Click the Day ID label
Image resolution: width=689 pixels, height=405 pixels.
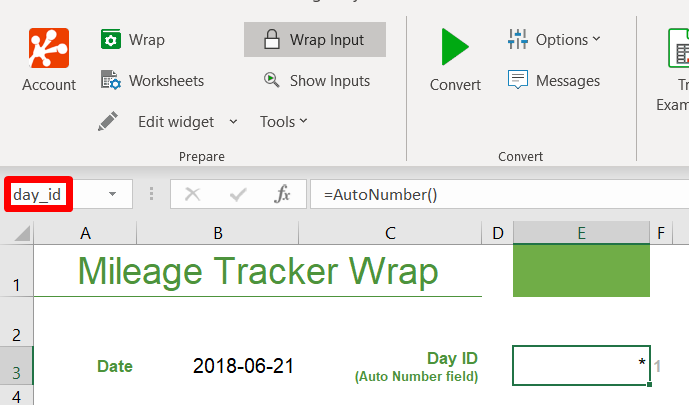point(452,358)
